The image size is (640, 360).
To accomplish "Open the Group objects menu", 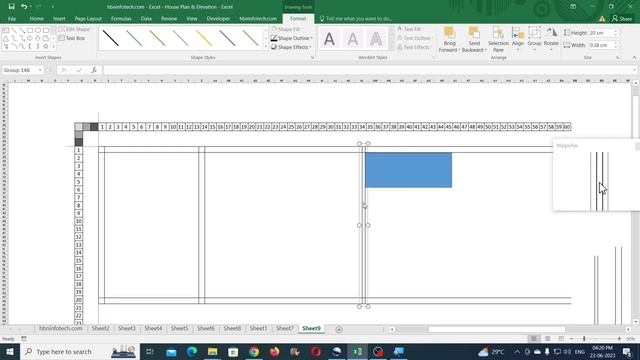I will (534, 39).
